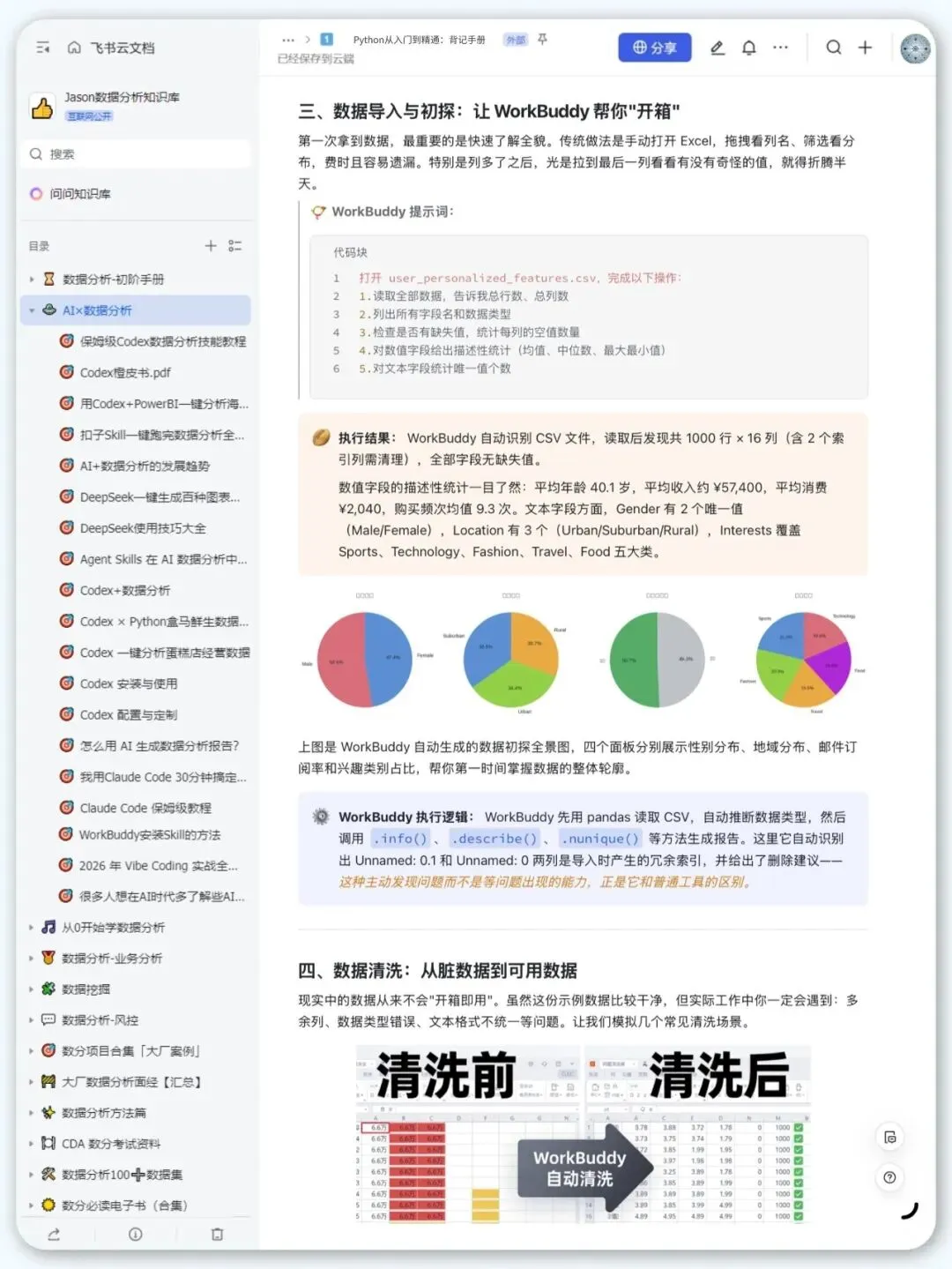Add new page with 目录 plus icon
The height and width of the screenshot is (1269, 952).
click(211, 246)
